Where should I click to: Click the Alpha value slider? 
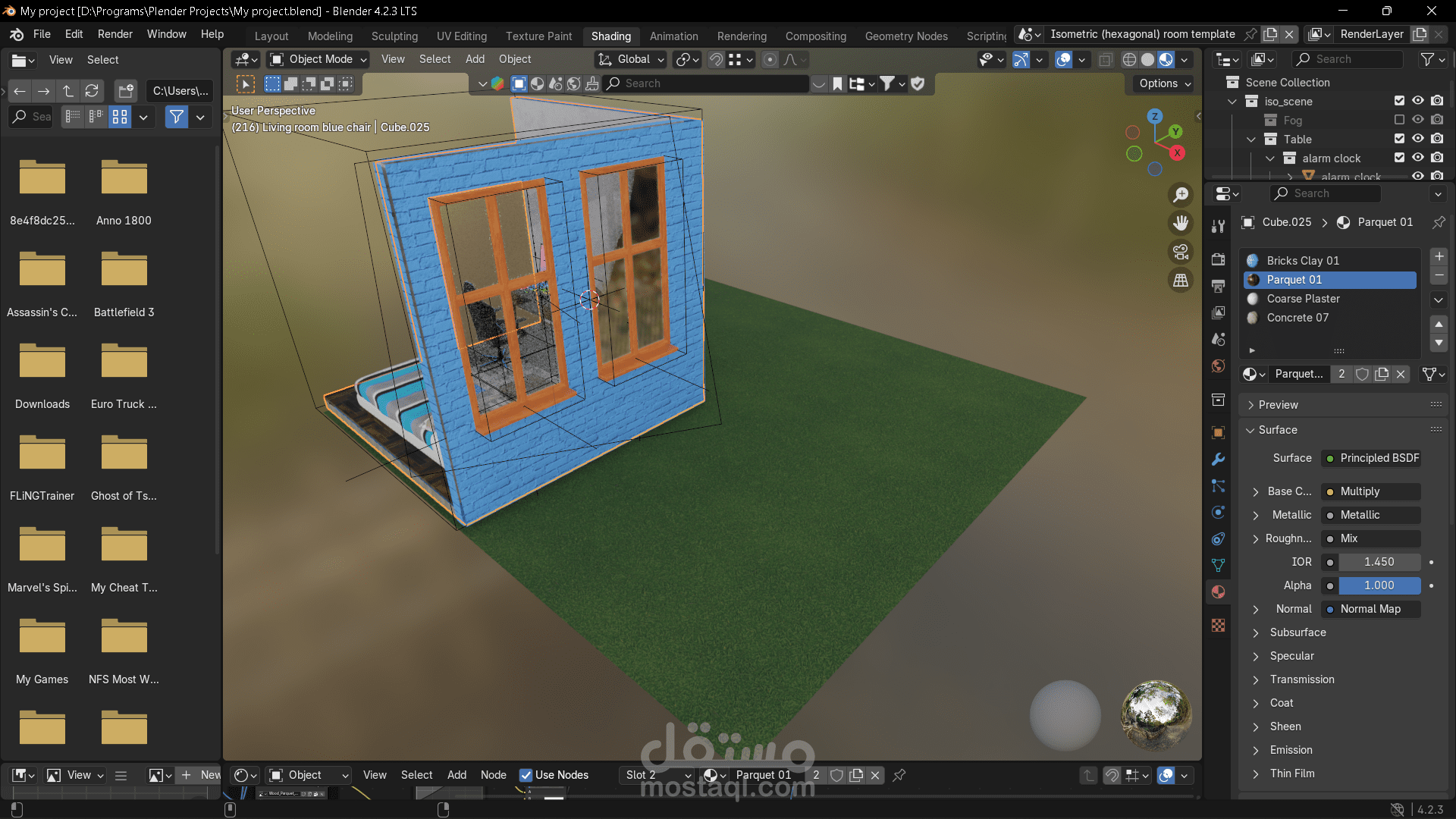[1379, 585]
